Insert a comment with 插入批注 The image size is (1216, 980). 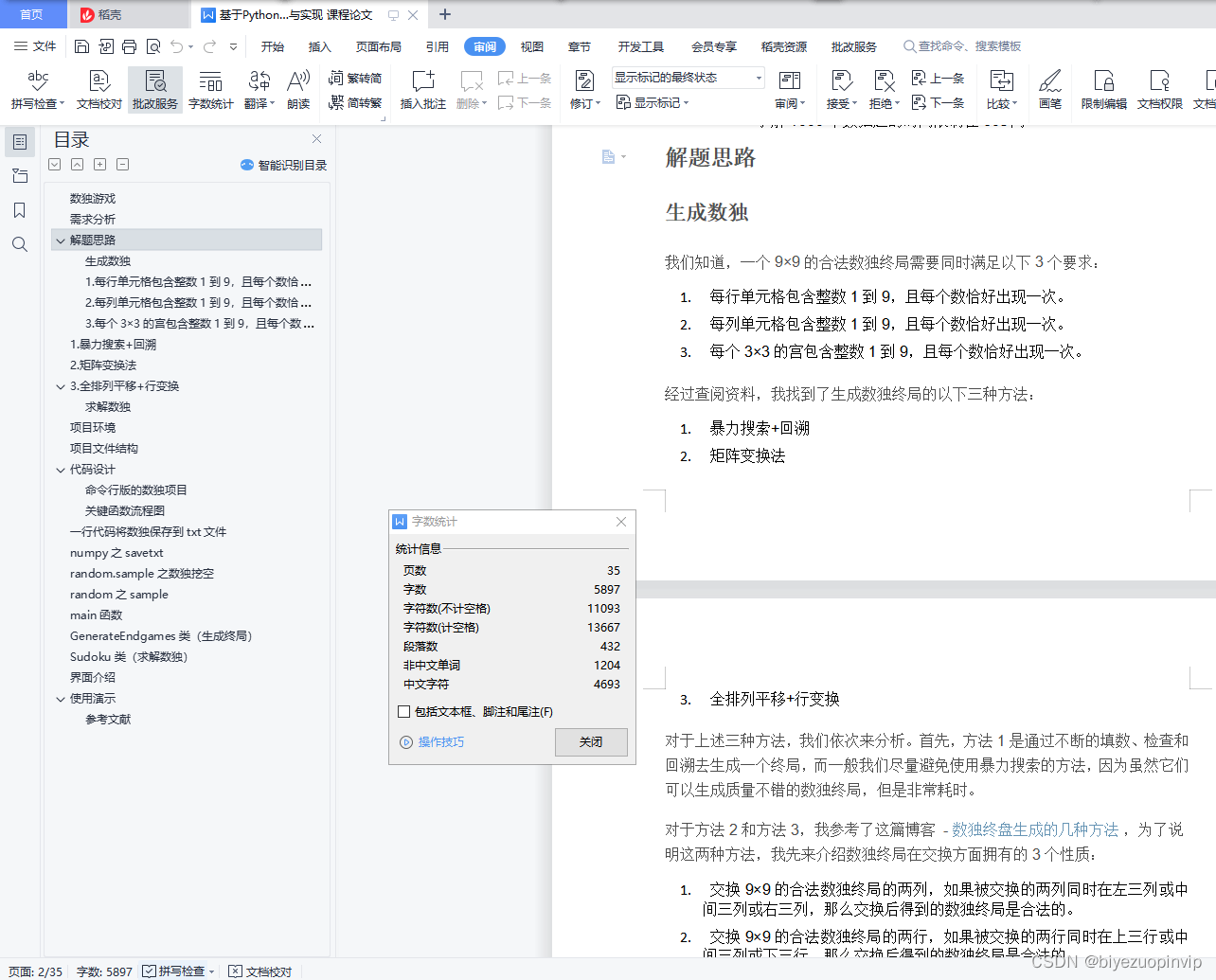tap(422, 90)
